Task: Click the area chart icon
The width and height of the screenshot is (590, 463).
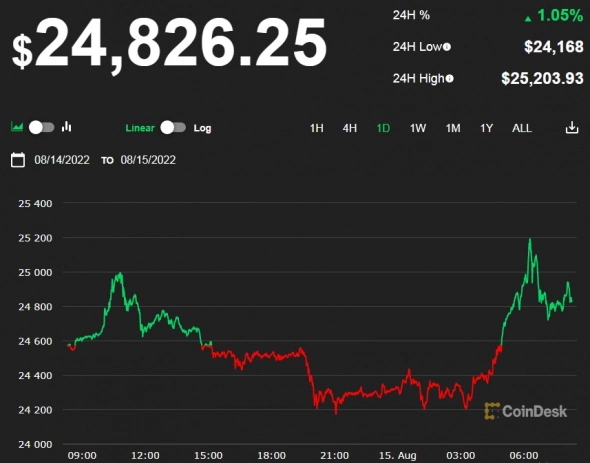Action: [17, 126]
